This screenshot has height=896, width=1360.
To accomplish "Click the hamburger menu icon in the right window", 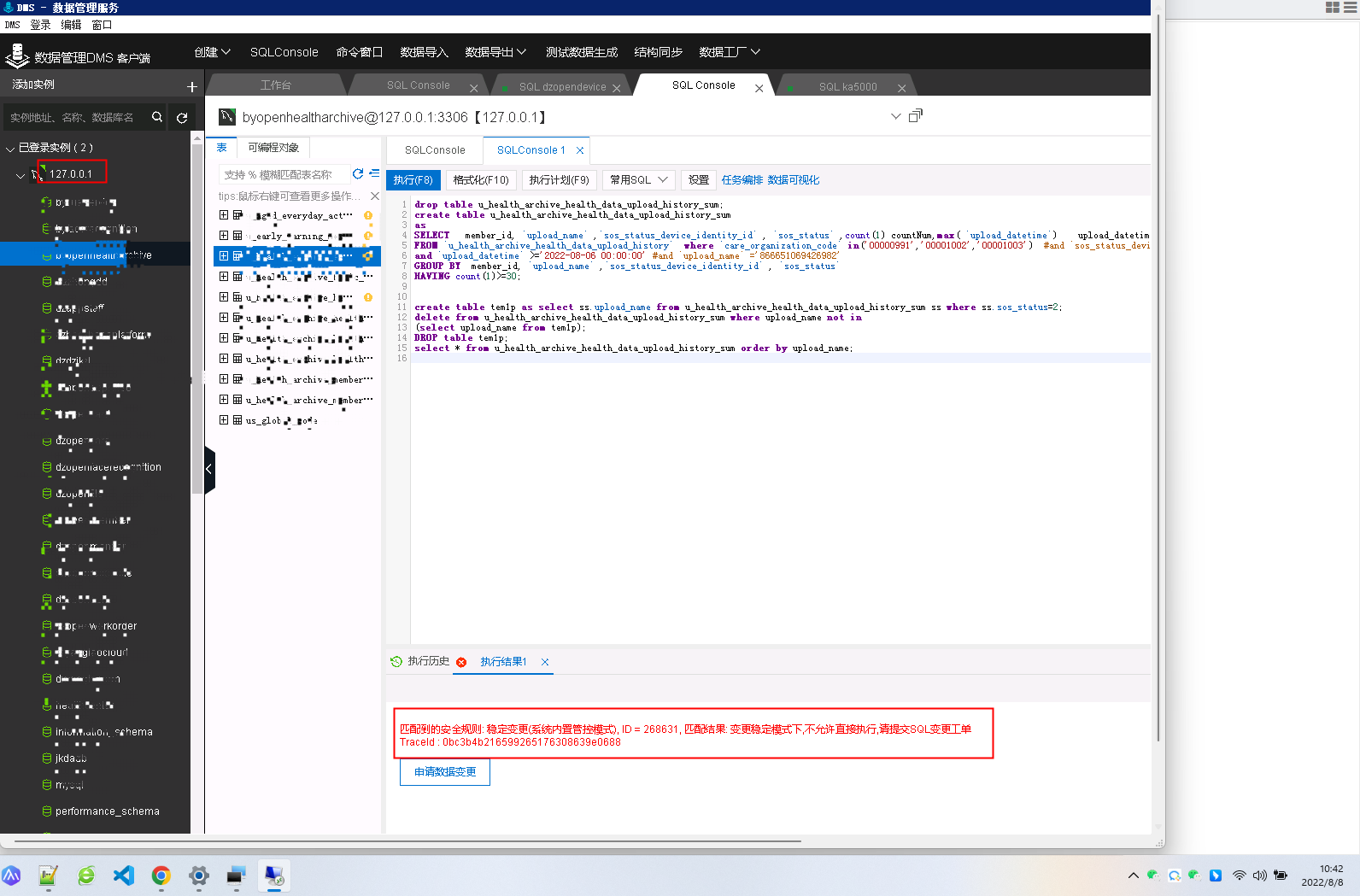I will pyautogui.click(x=1350, y=7).
